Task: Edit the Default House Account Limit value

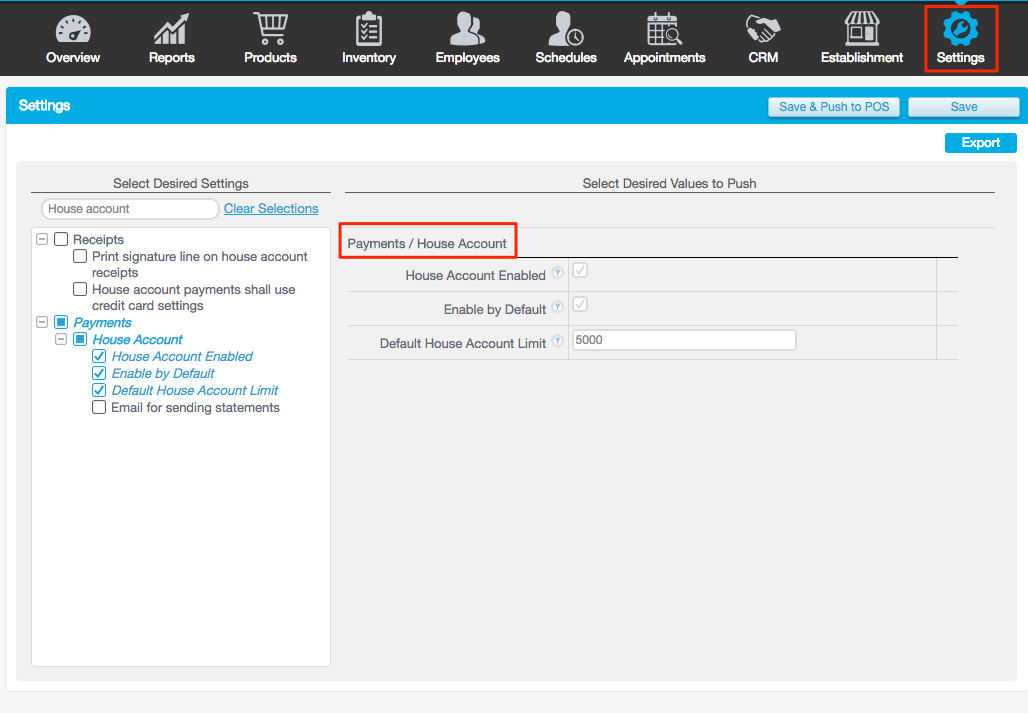Action: pos(683,340)
